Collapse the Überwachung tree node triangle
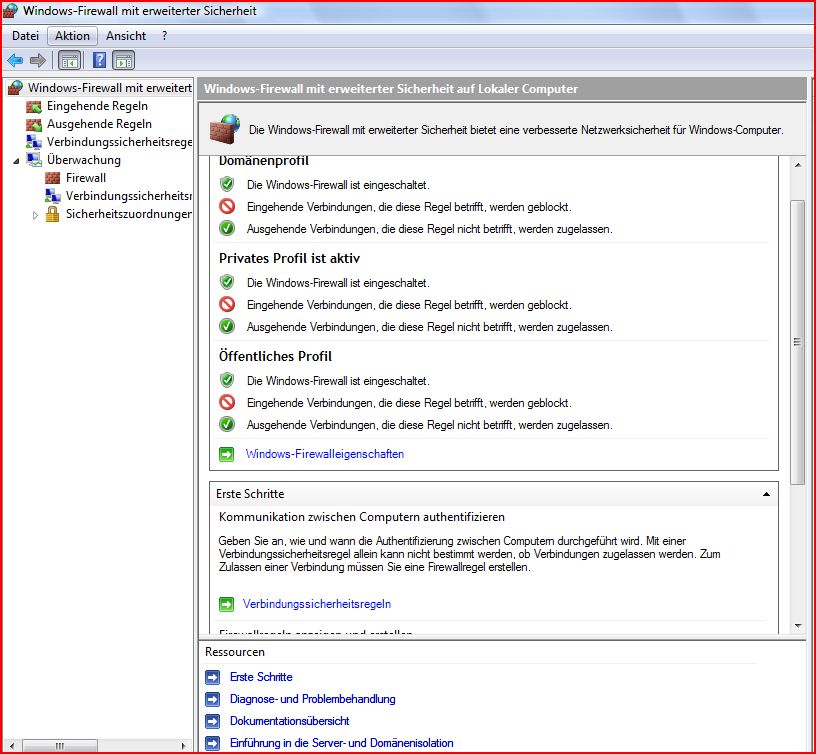The image size is (816, 754). click(16, 161)
